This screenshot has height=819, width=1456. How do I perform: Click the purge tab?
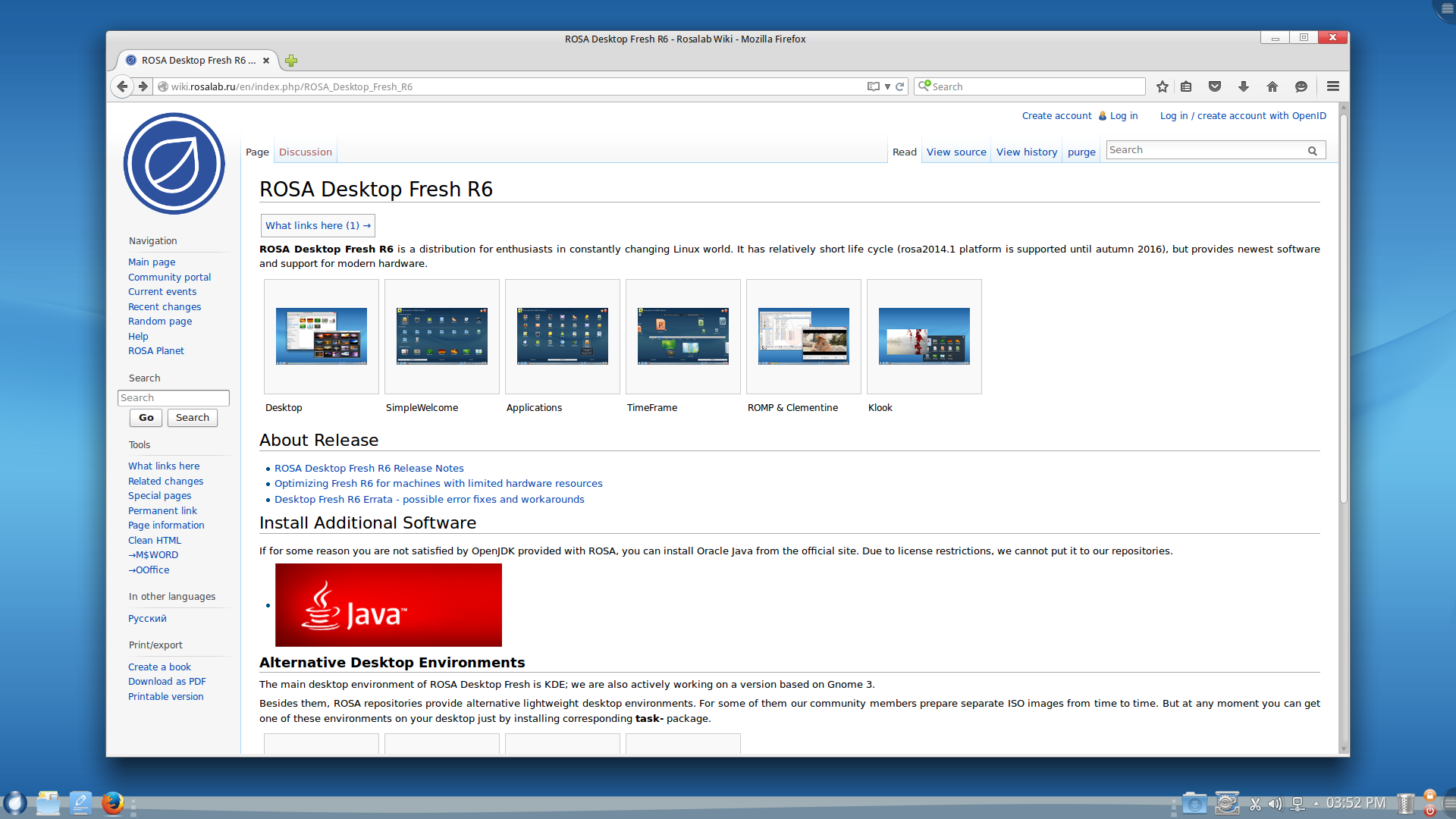1081,152
